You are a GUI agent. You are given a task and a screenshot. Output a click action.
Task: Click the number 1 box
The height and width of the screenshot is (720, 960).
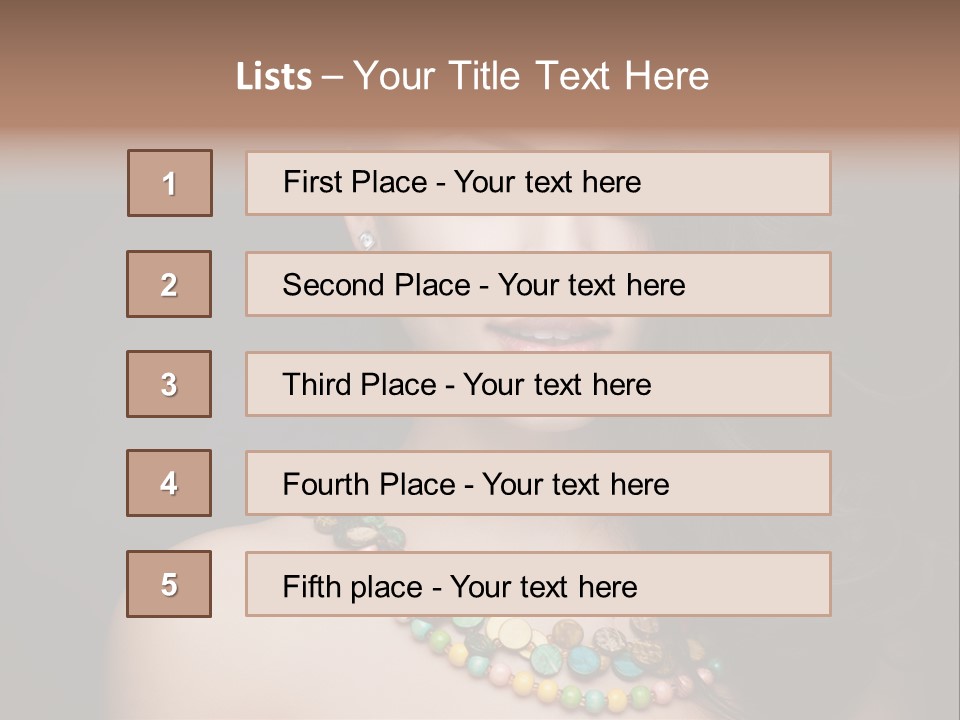point(170,183)
